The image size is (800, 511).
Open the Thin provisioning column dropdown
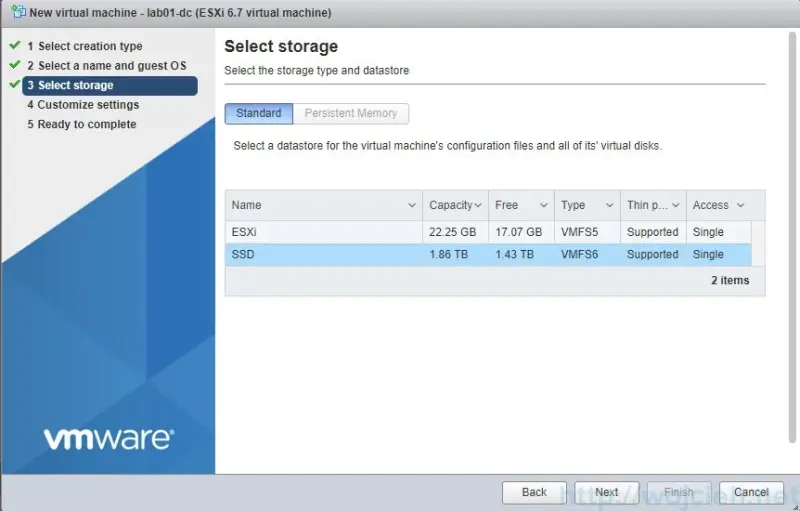pos(674,206)
